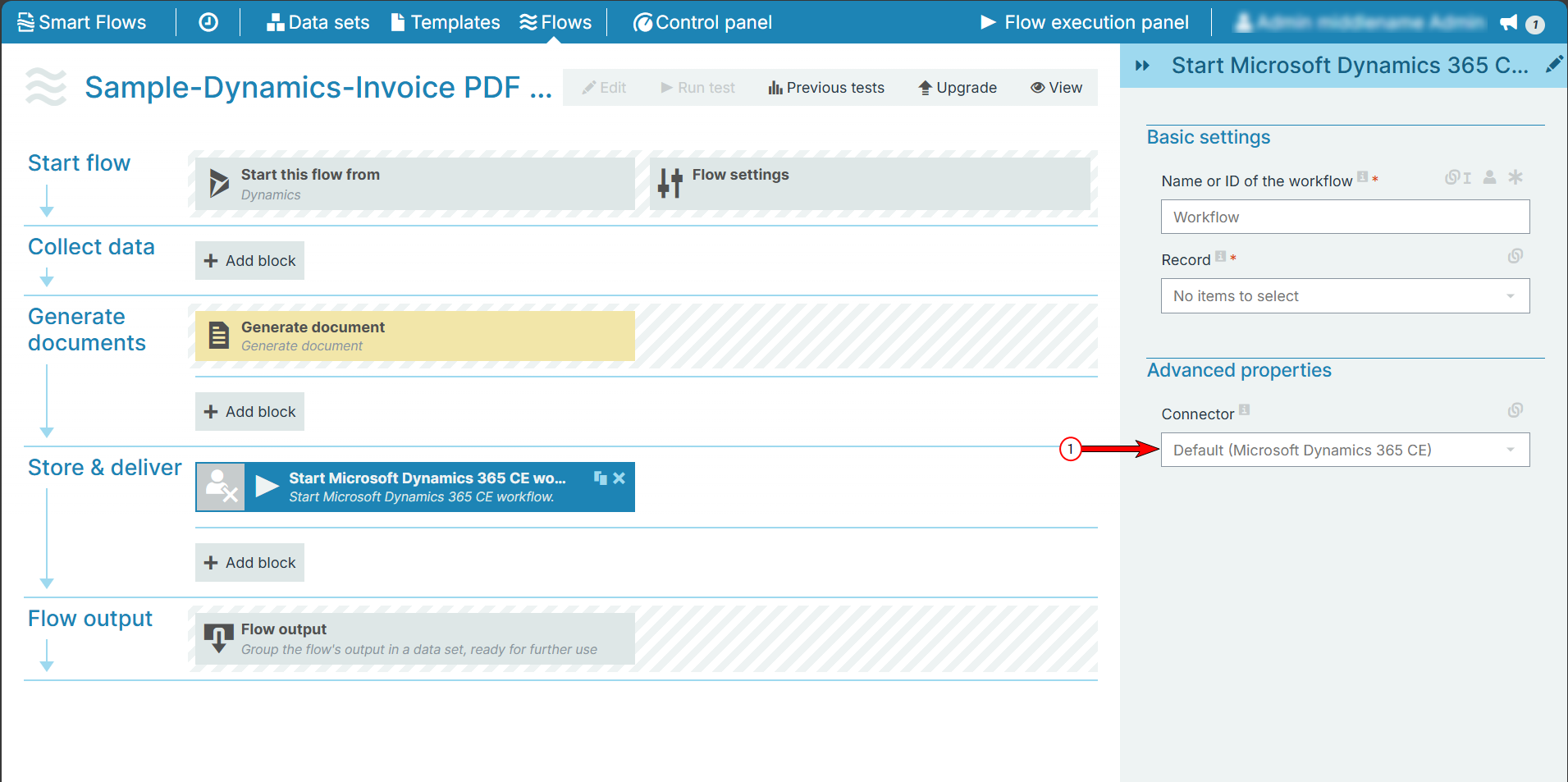Click the download arrow icon in Flow output
Viewport: 1568px width, 782px height.
coord(218,638)
